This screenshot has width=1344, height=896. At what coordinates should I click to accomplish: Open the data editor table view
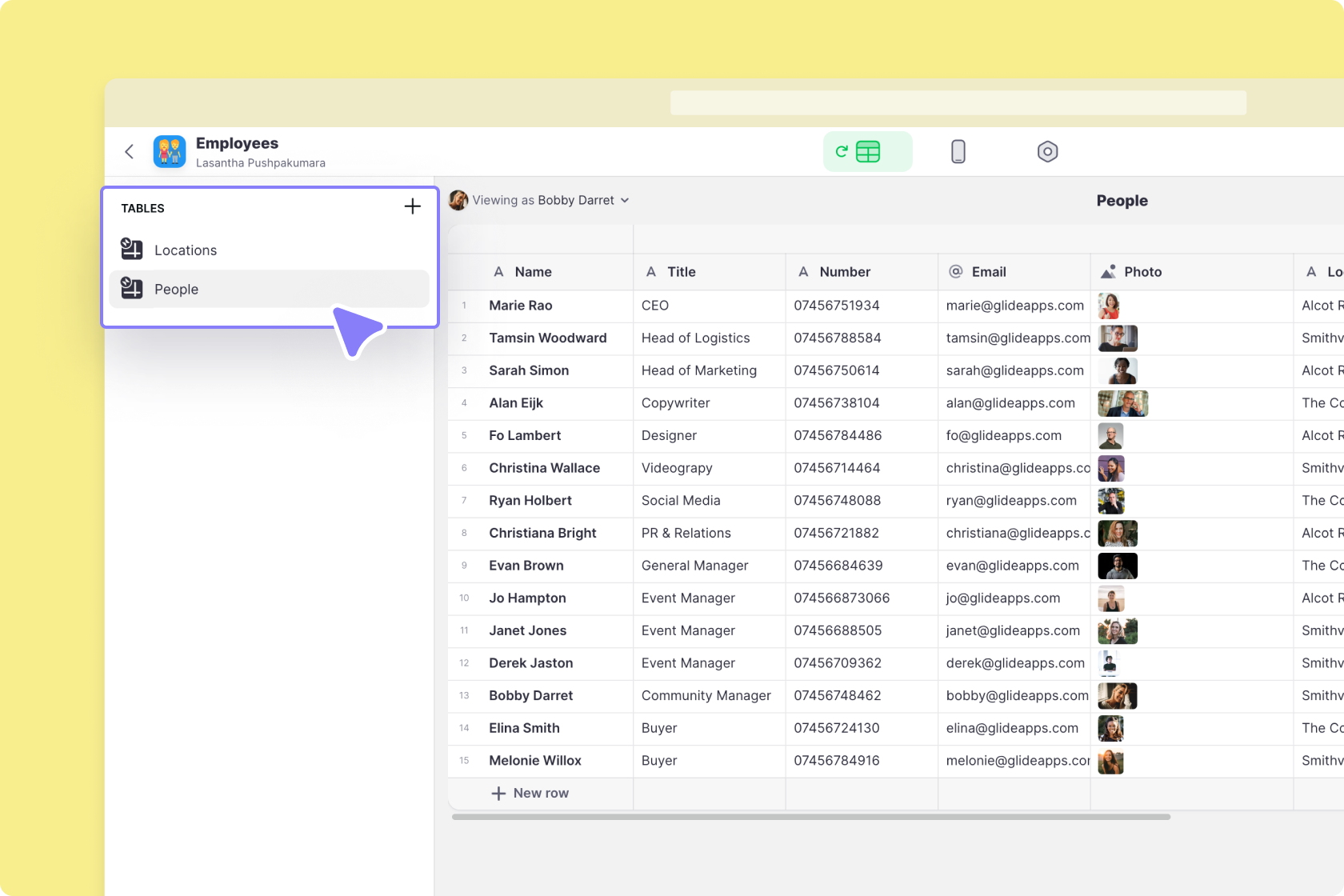(x=867, y=151)
